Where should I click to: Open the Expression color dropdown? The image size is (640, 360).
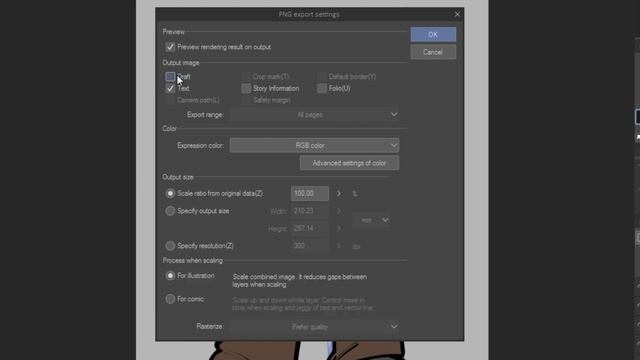(314, 145)
